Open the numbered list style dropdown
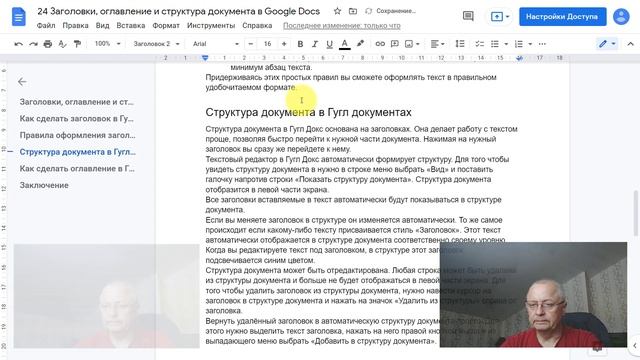Screen dimensions: 640x360 530,44
